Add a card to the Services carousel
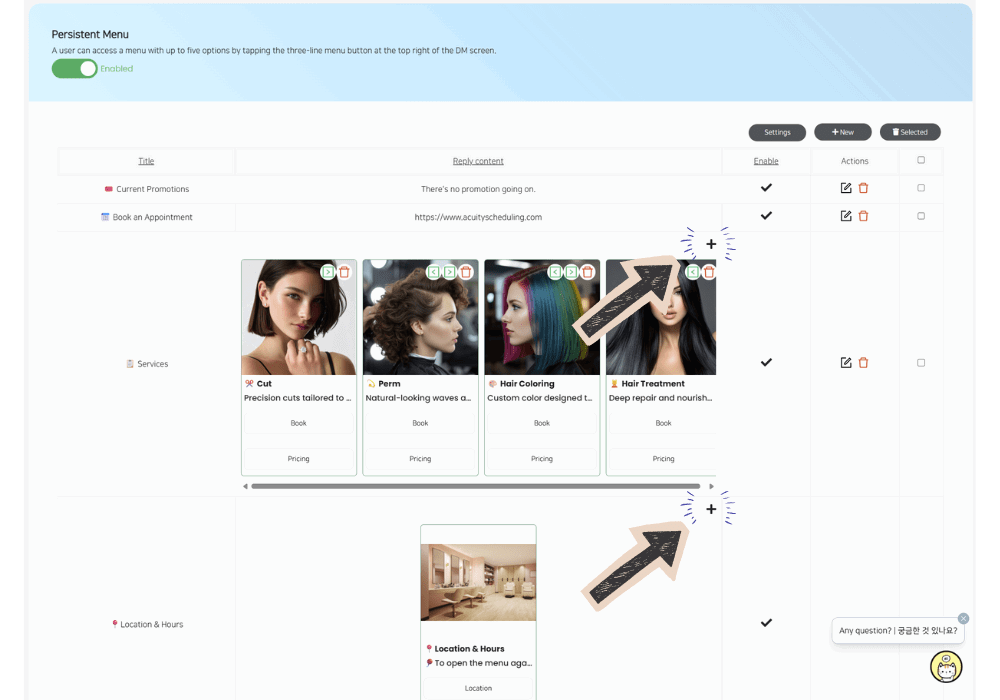The width and height of the screenshot is (1000, 700). coord(711,244)
